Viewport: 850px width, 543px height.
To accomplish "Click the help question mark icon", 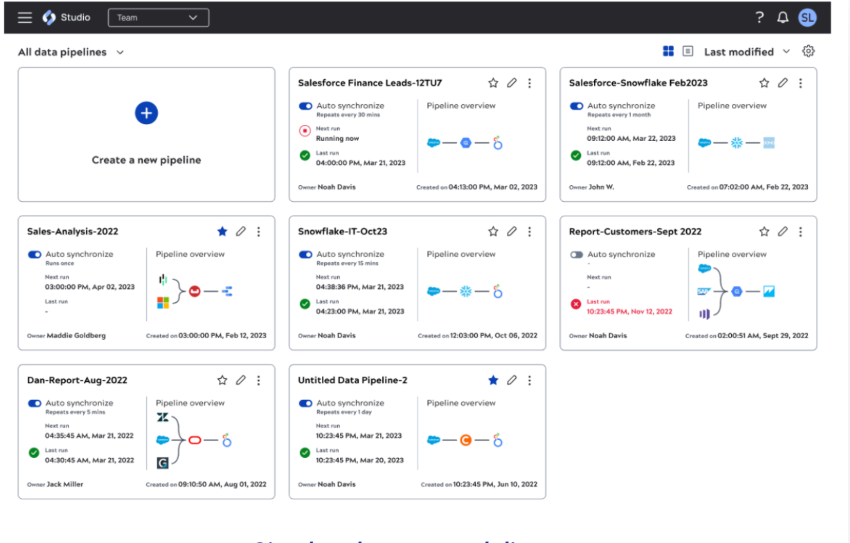I will tap(759, 18).
